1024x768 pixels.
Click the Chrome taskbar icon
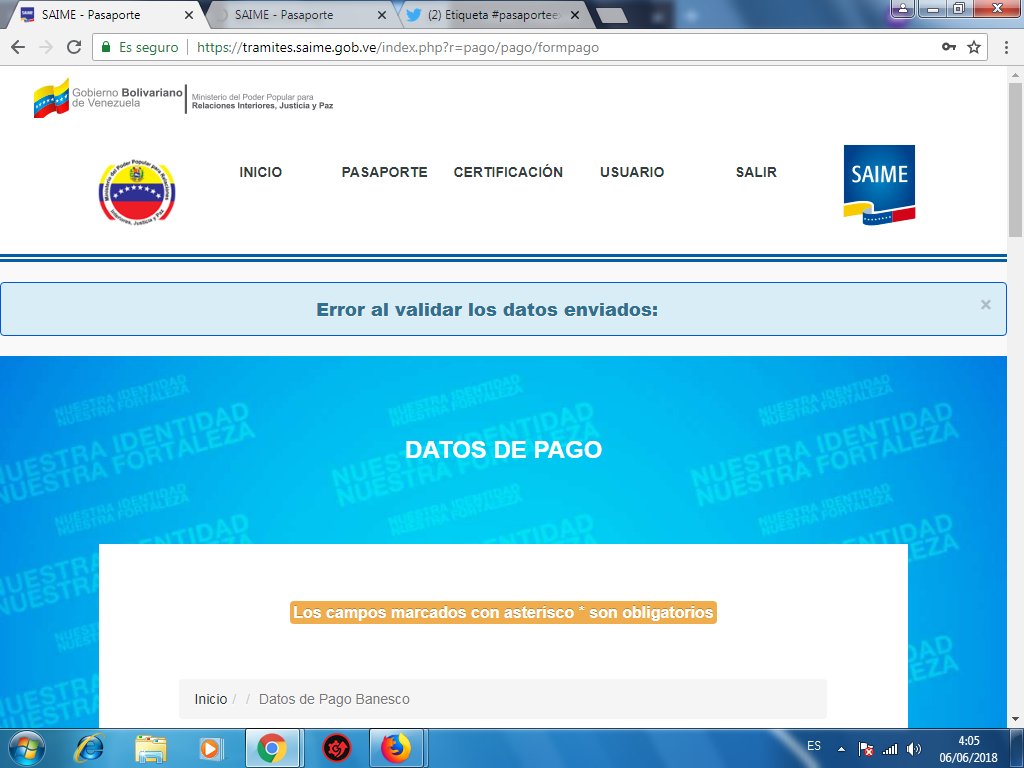[x=272, y=748]
